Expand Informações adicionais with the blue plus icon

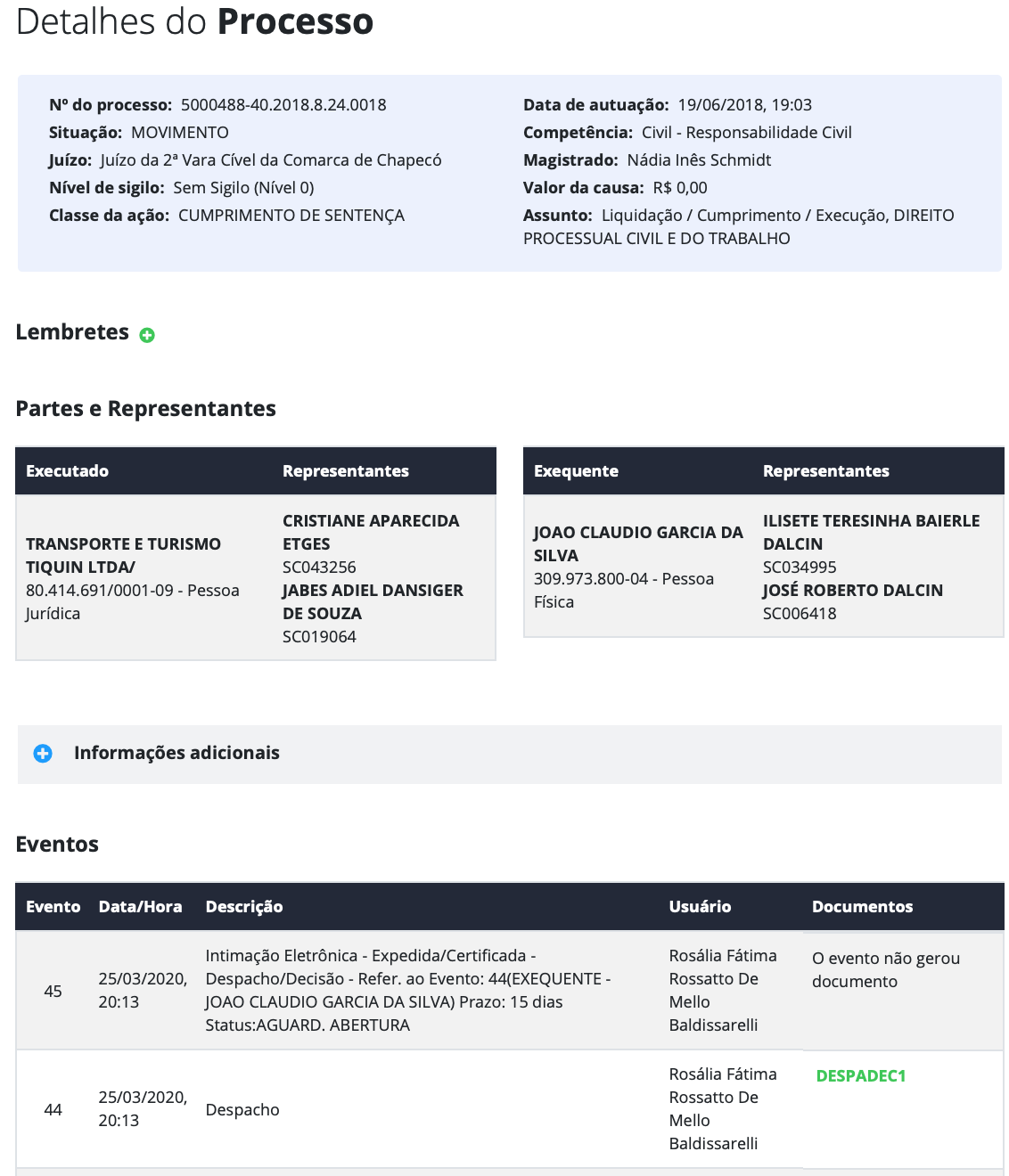point(43,754)
